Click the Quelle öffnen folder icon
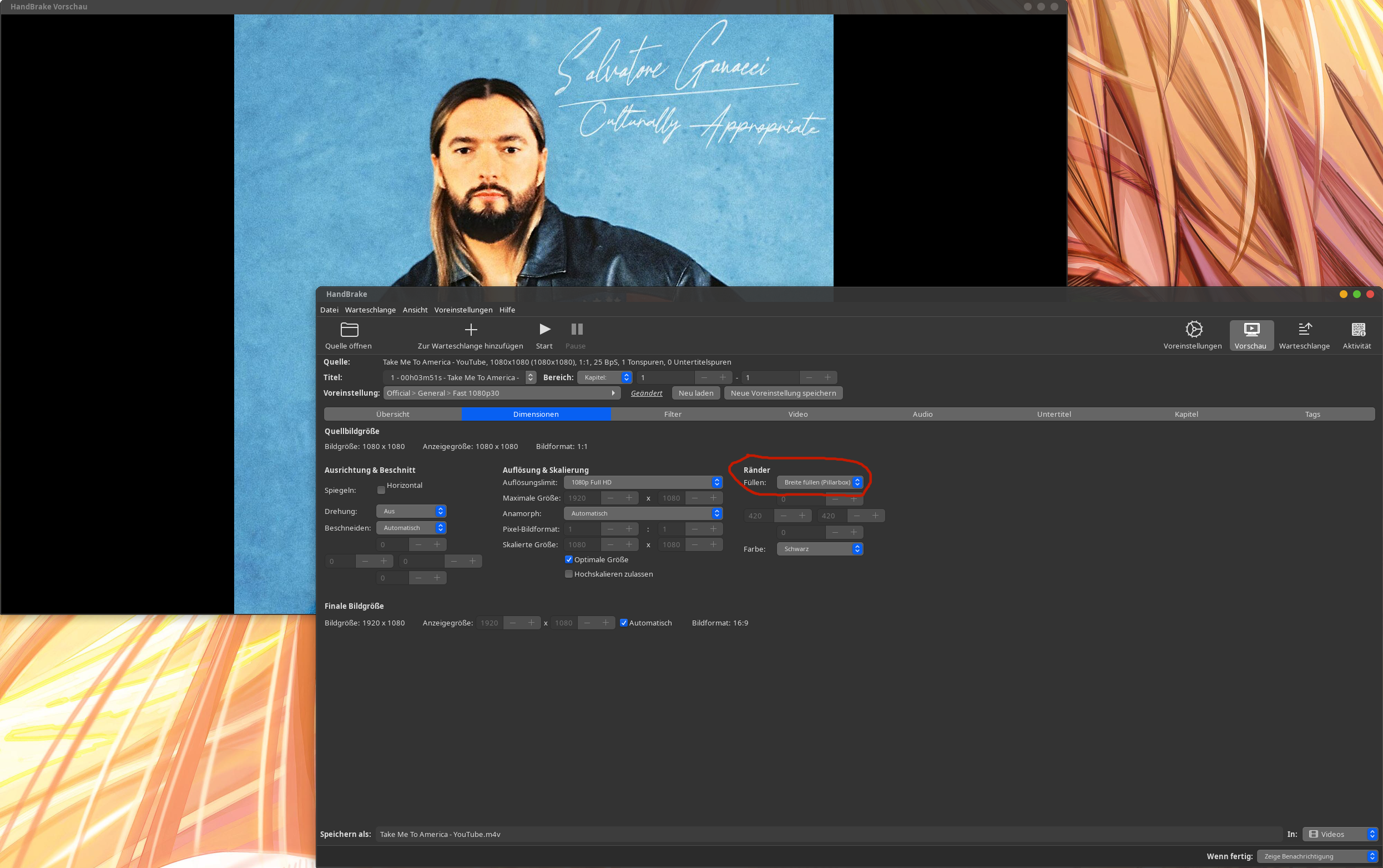The image size is (1383, 868). click(x=349, y=330)
